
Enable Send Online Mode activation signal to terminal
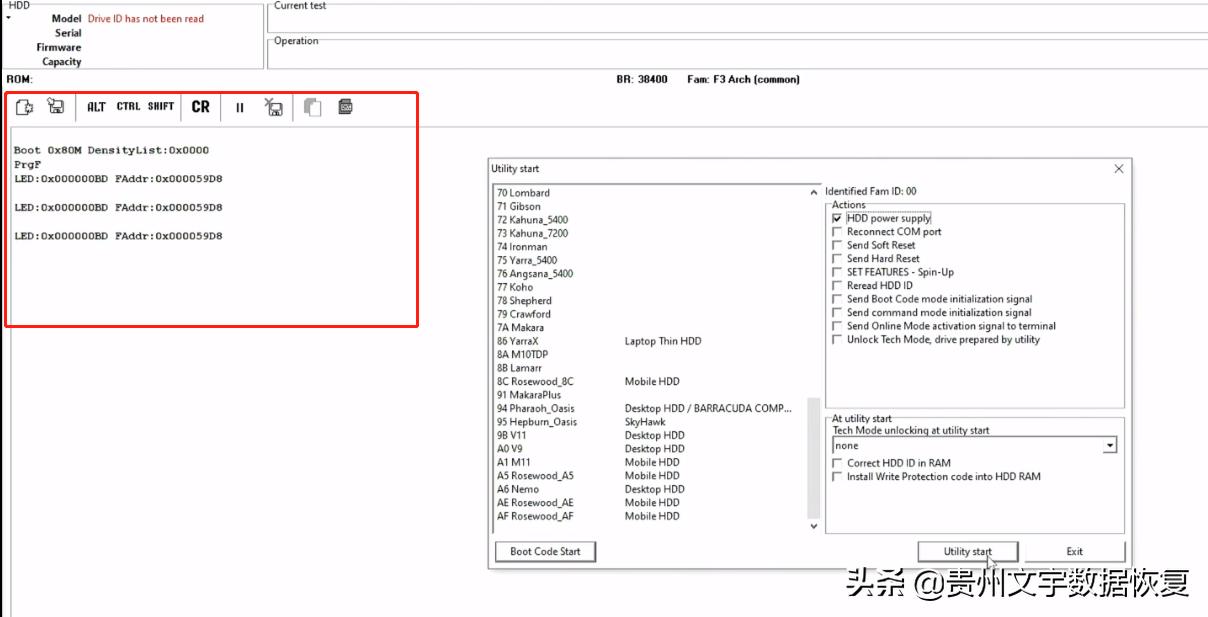tap(837, 326)
